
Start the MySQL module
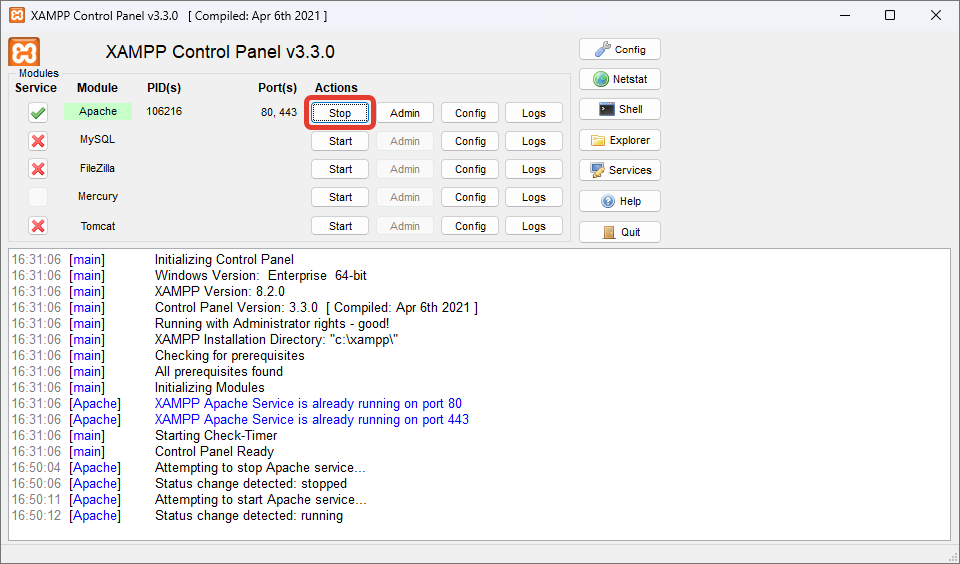click(340, 141)
